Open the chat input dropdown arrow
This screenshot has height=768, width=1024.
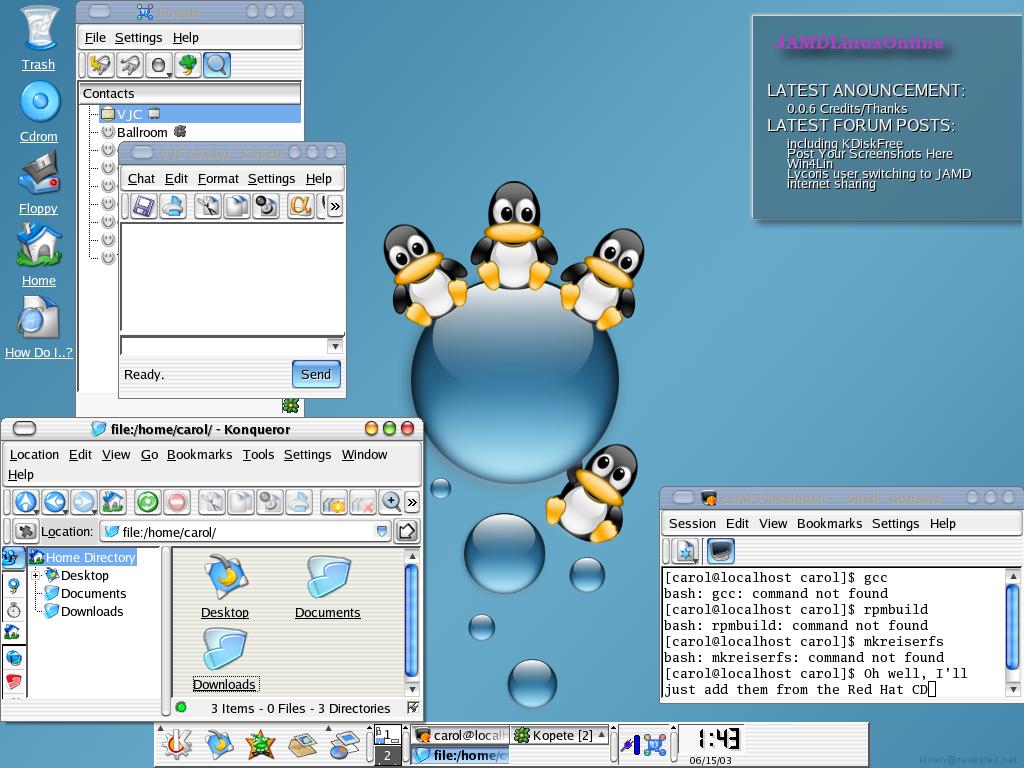click(335, 346)
